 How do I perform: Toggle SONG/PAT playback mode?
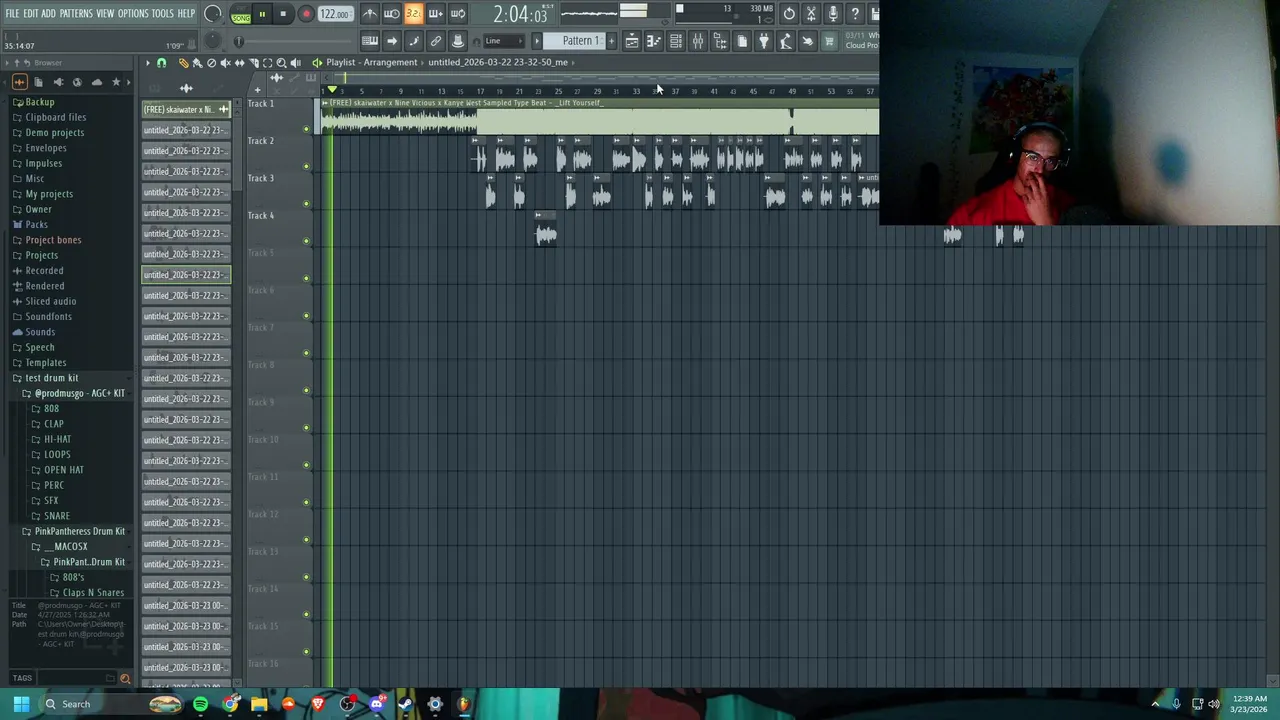(241, 15)
